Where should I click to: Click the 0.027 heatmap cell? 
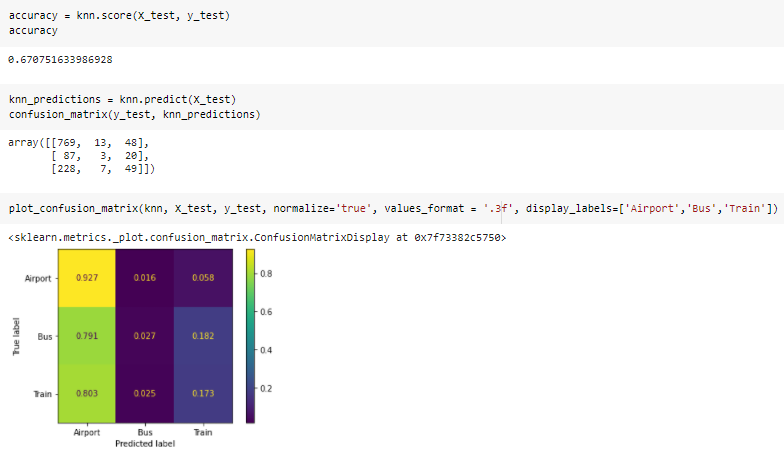(145, 336)
